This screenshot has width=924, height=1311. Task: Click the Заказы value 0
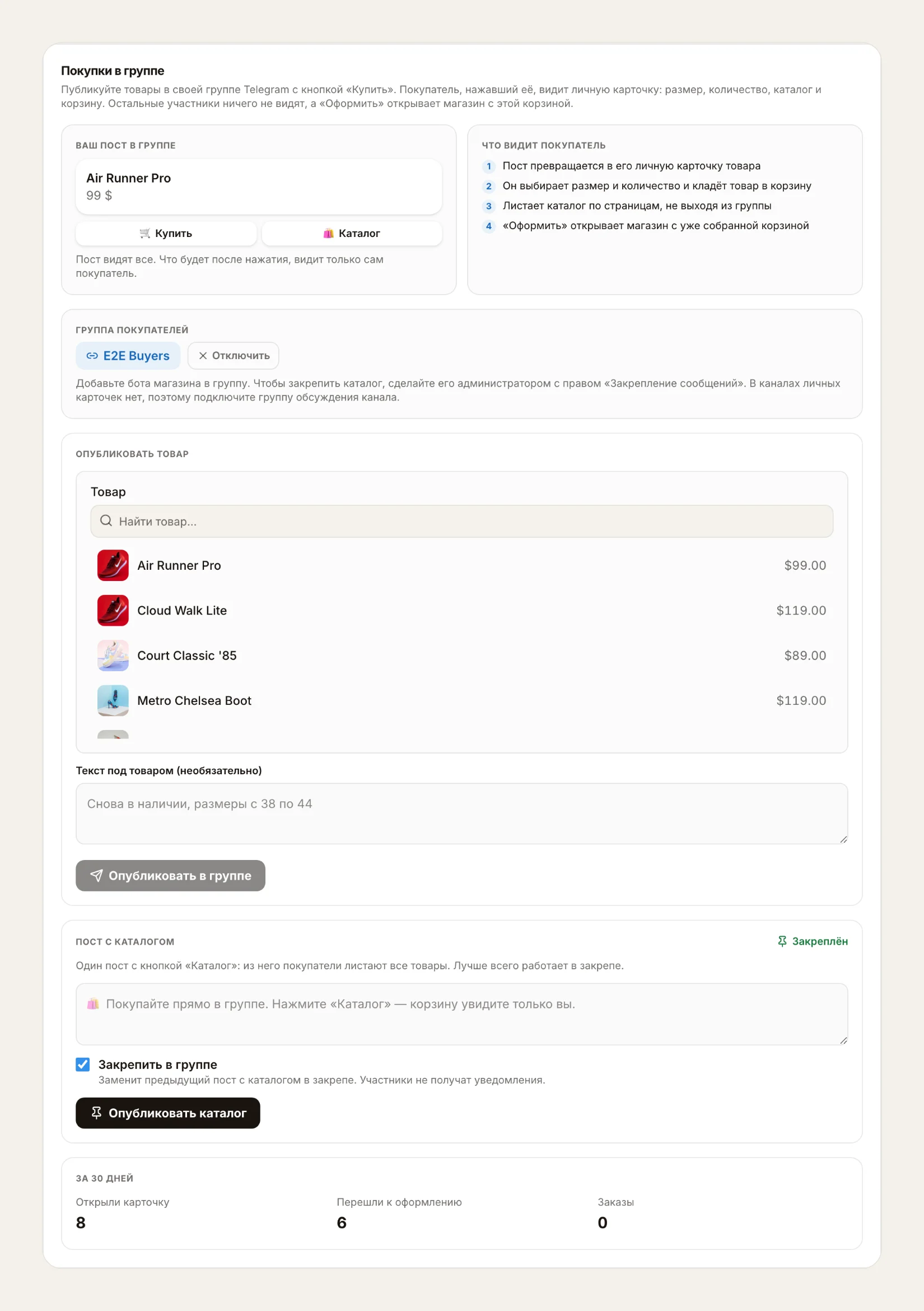coord(603,1222)
